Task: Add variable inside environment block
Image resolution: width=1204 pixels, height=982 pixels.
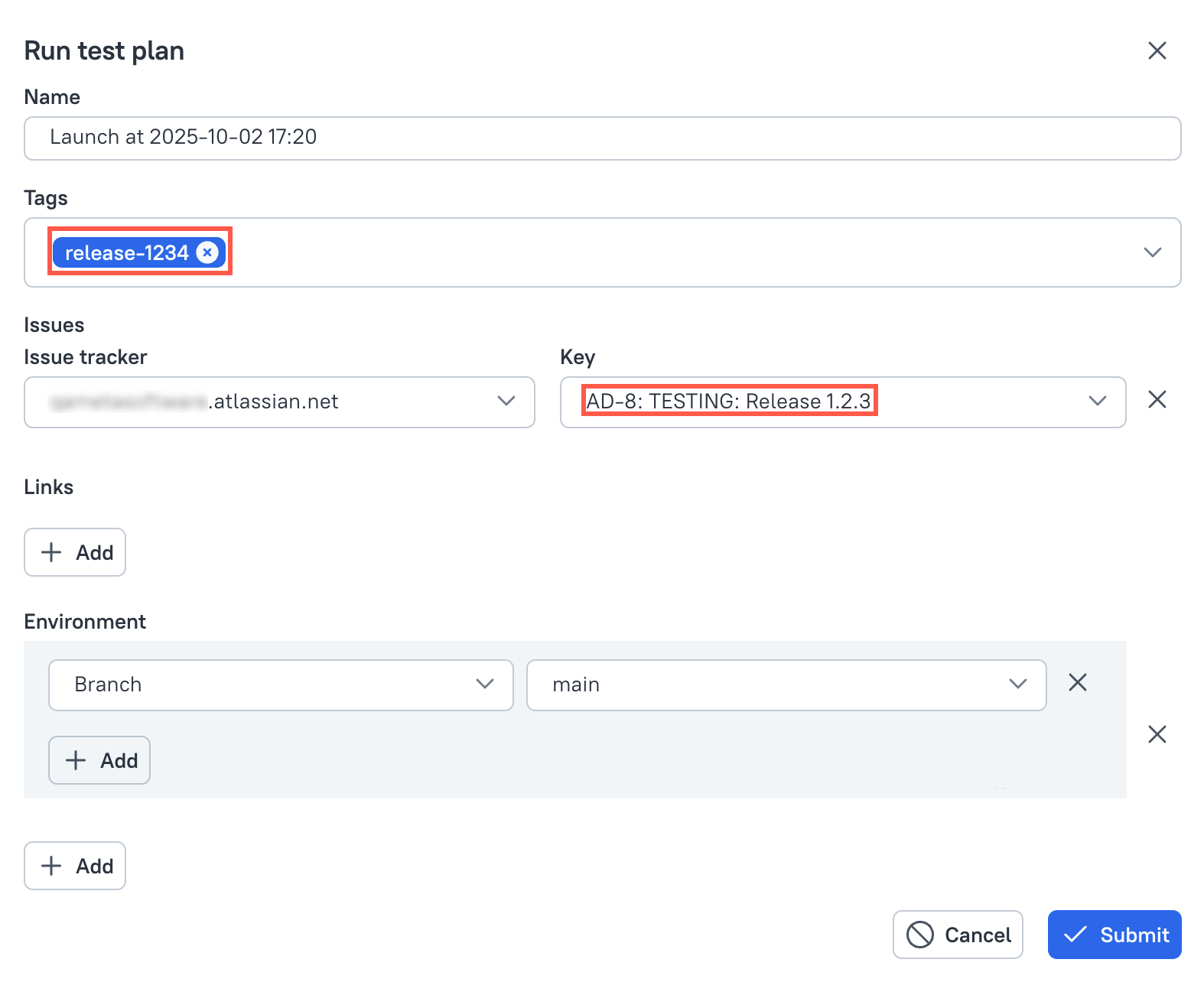Action: [99, 760]
